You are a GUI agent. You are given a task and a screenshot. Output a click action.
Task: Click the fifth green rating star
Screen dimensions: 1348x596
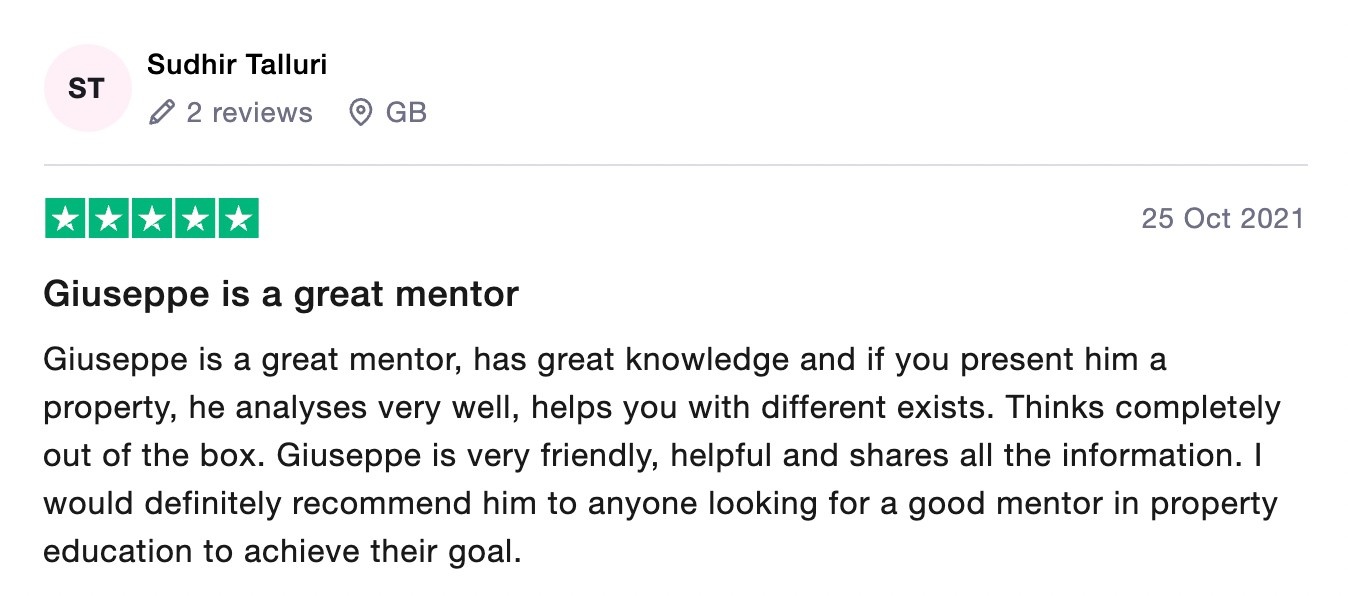click(238, 219)
